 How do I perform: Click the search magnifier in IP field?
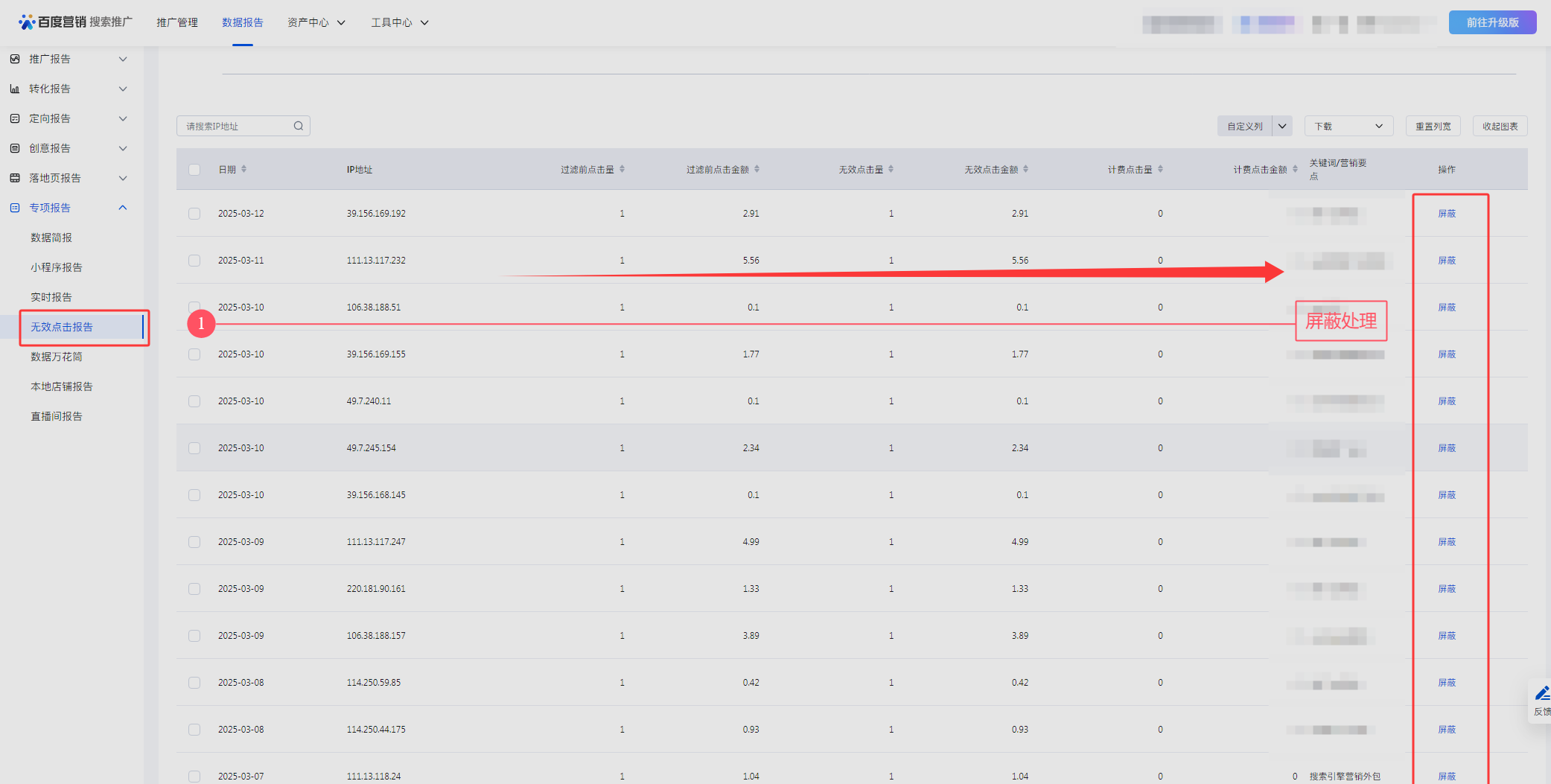coord(299,126)
